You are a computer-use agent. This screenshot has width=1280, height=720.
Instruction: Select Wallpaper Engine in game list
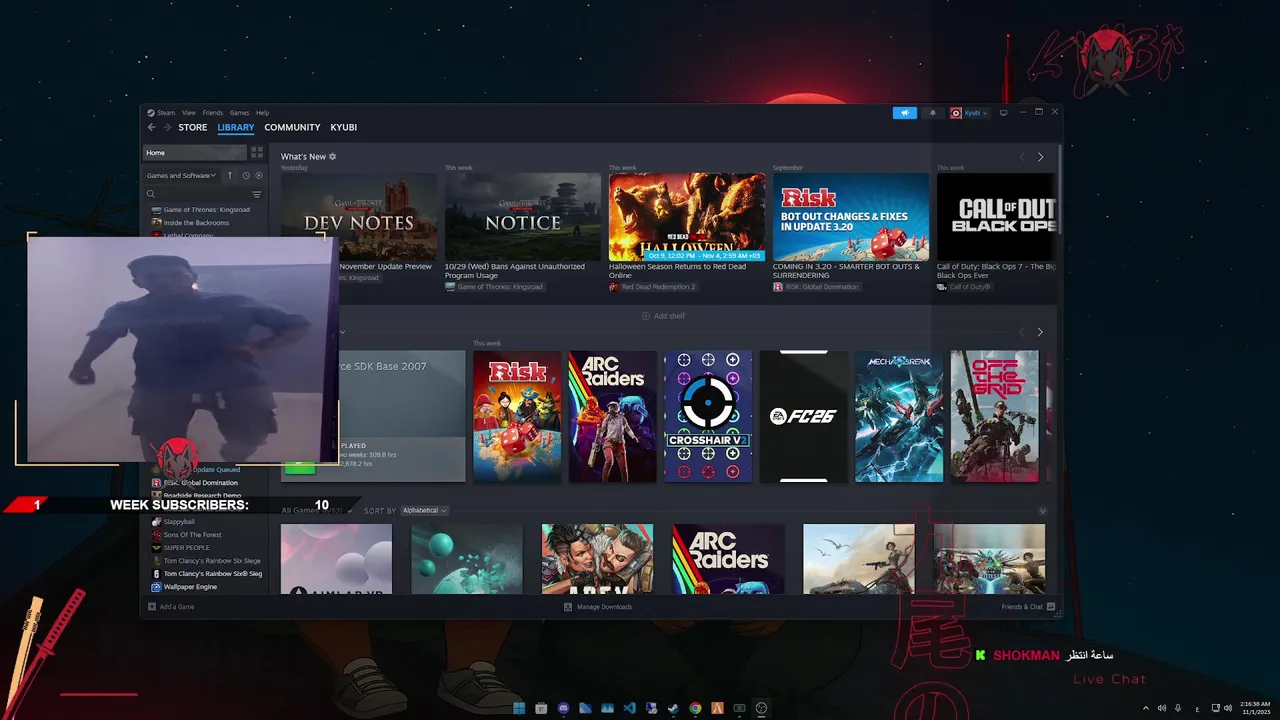tap(184, 587)
